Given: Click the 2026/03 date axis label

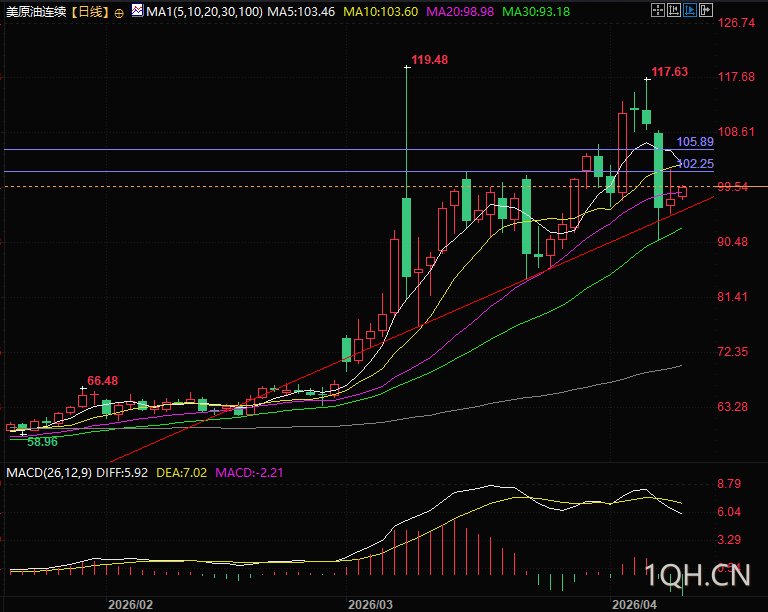Looking at the screenshot, I should coord(371,604).
